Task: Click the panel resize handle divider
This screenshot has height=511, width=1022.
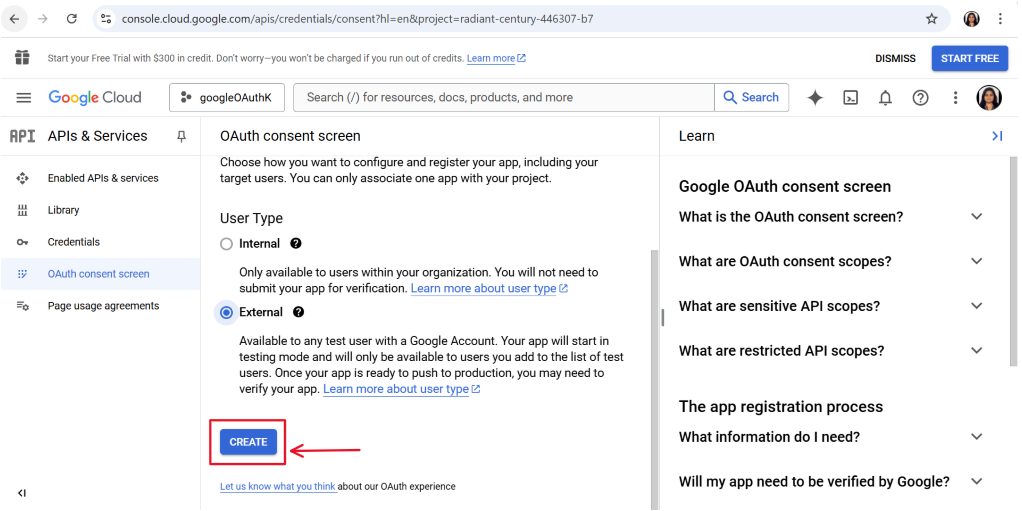Action: coord(662,317)
